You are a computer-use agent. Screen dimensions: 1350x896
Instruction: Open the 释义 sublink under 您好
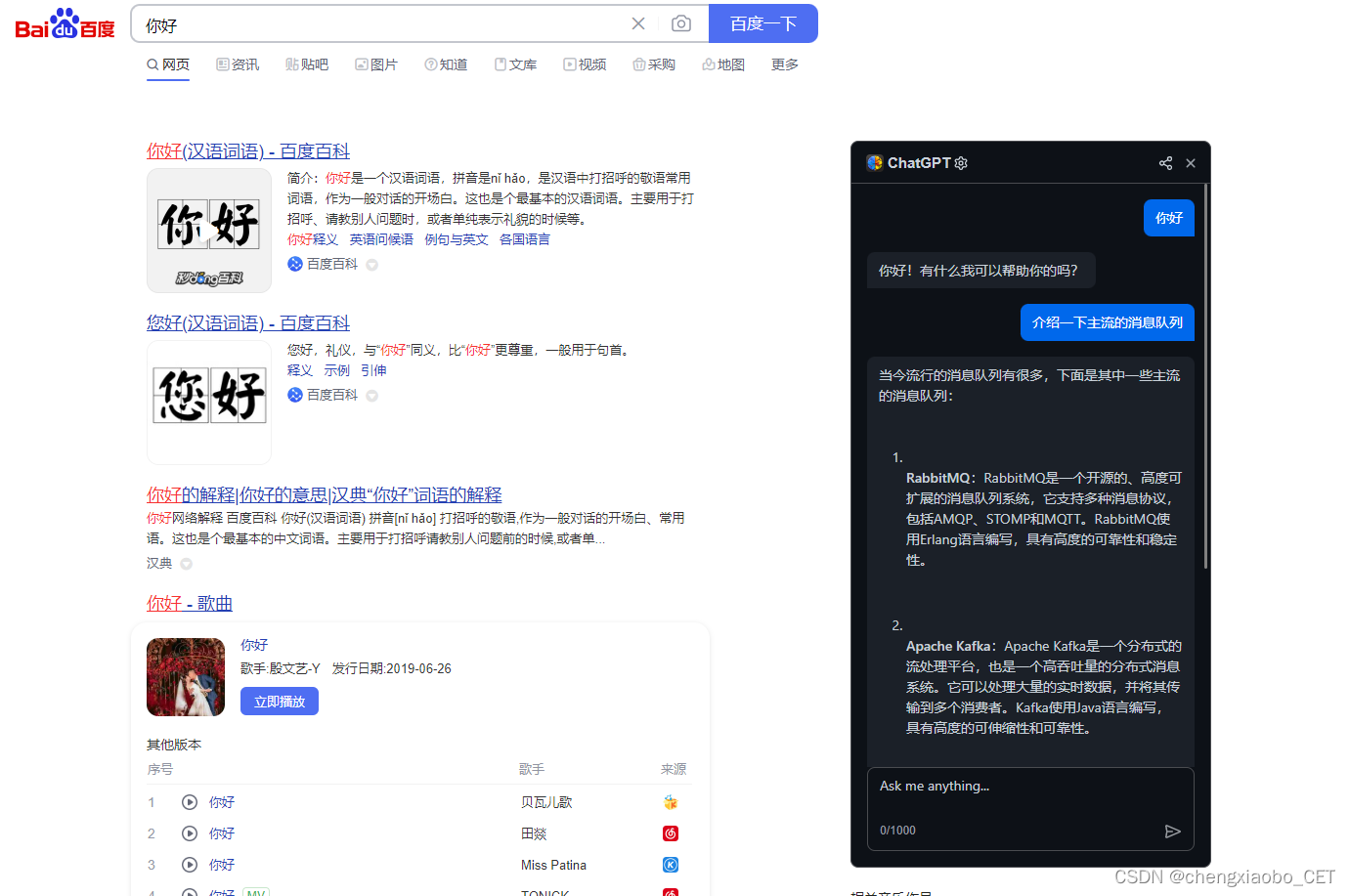[300, 370]
